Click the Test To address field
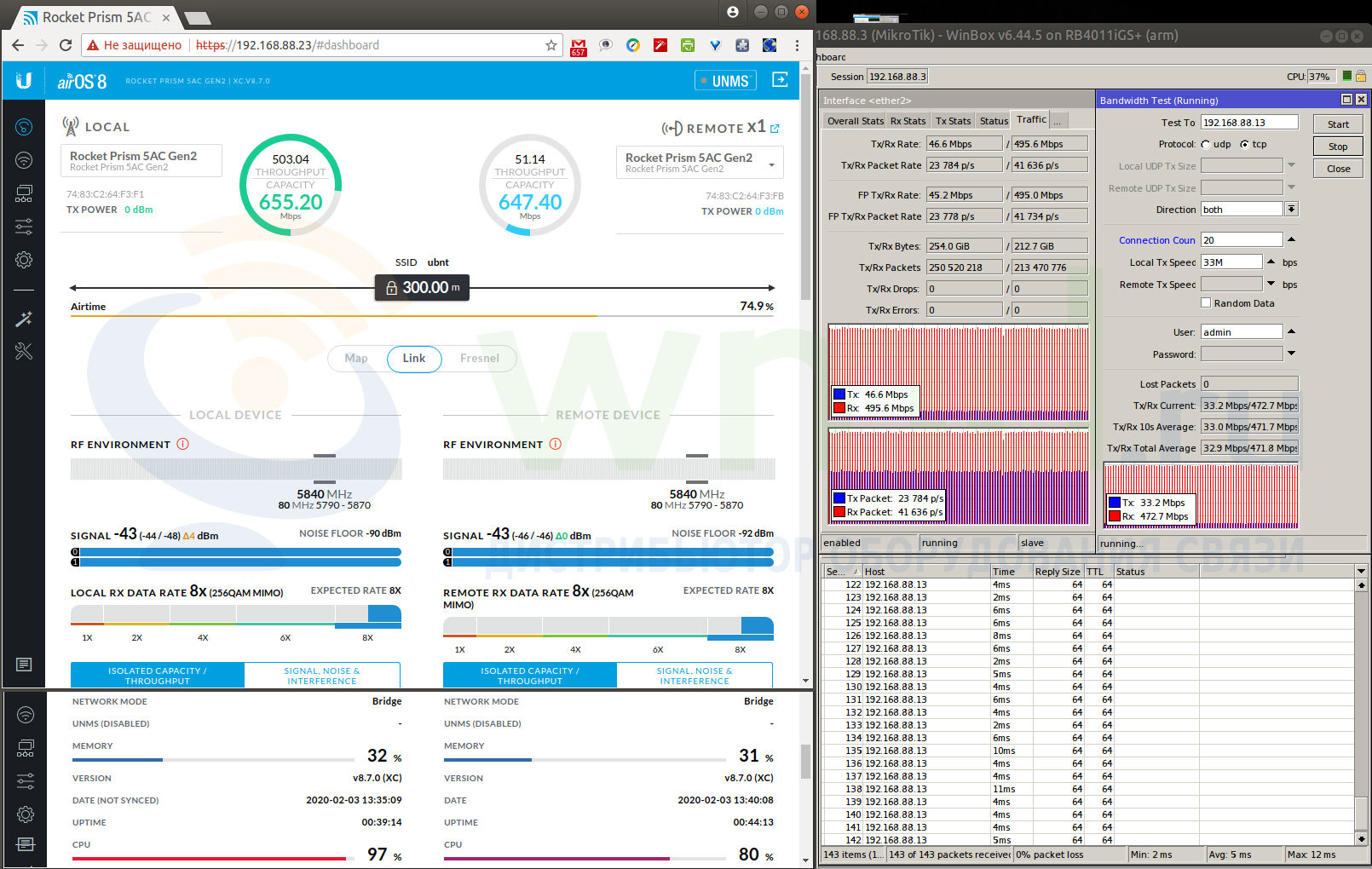This screenshot has height=869, width=1372. tap(1248, 122)
